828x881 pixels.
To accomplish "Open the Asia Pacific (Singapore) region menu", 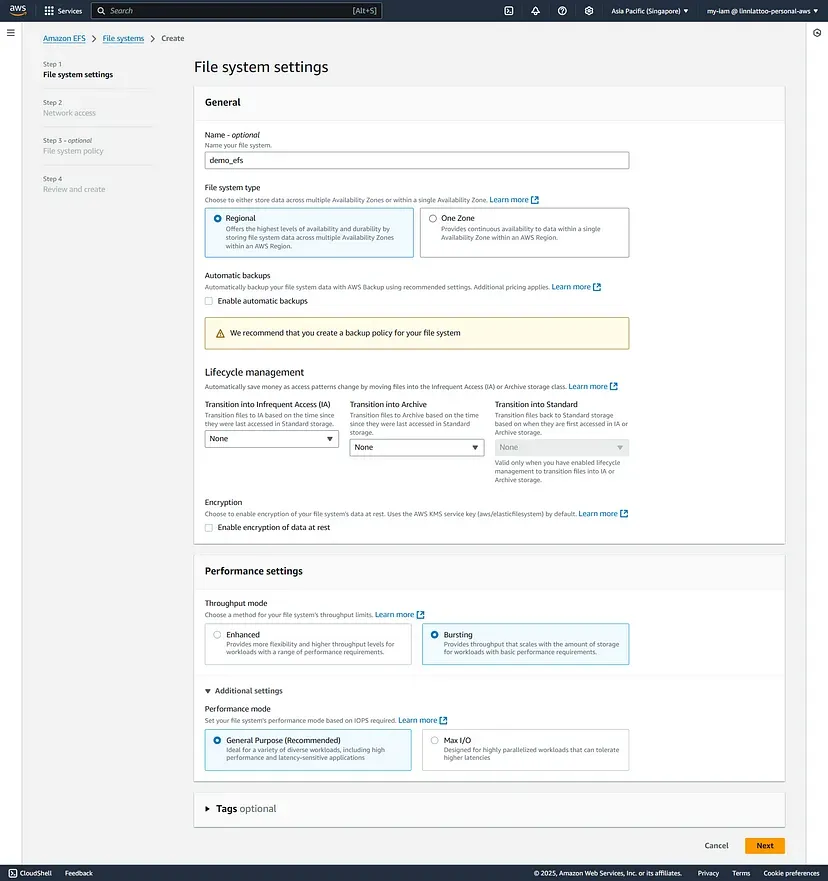I will click(x=649, y=11).
